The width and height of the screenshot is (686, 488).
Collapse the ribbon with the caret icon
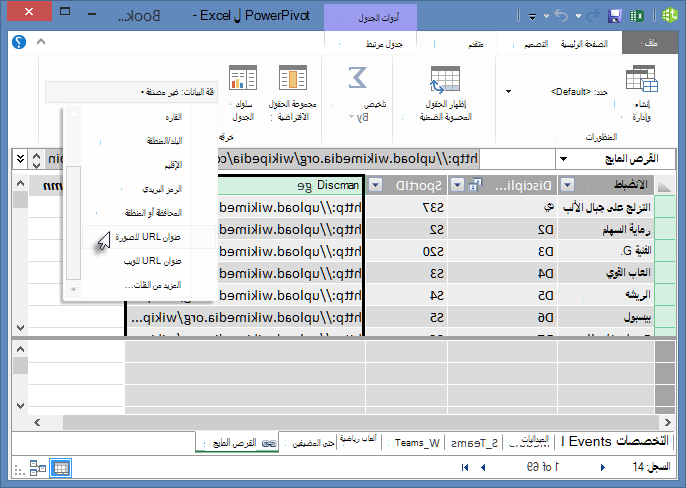41,42
